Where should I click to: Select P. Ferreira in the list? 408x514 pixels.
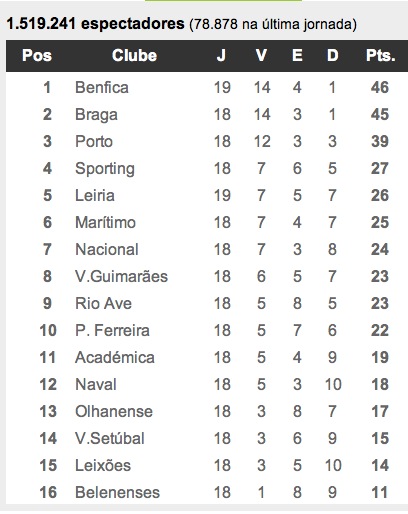(112, 331)
